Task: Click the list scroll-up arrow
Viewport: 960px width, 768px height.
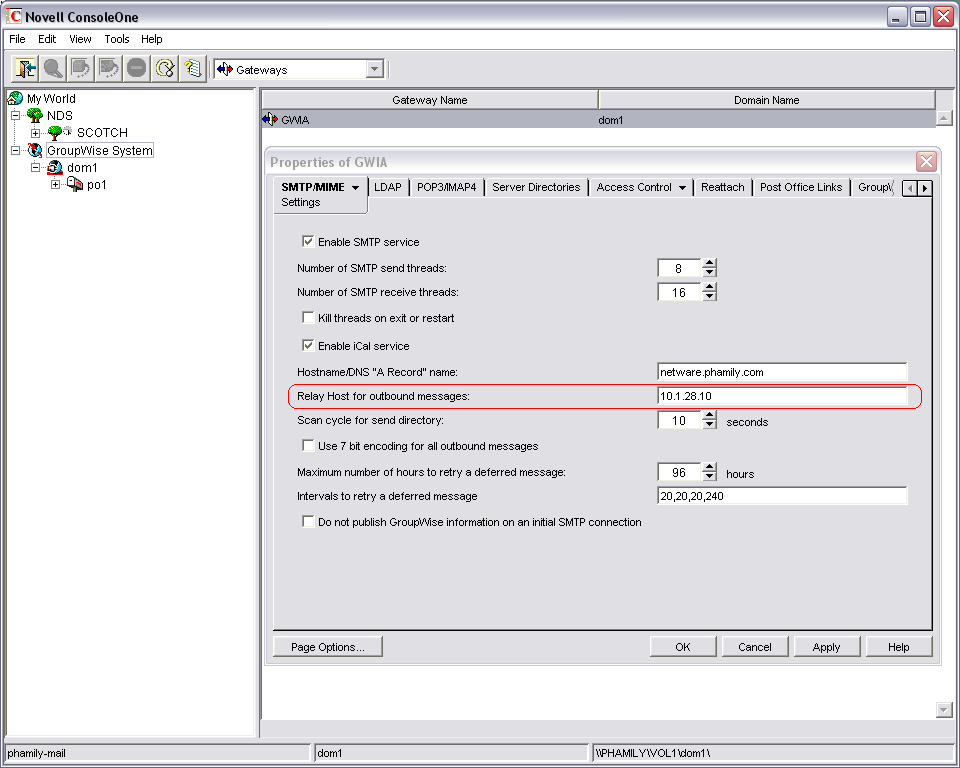Action: pyautogui.click(x=943, y=118)
